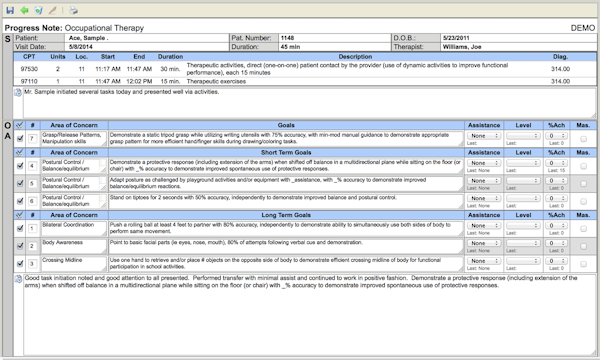Open Level dropdown for goal 5 playground activities
The width and height of the screenshot is (600, 360).
pyautogui.click(x=523, y=181)
